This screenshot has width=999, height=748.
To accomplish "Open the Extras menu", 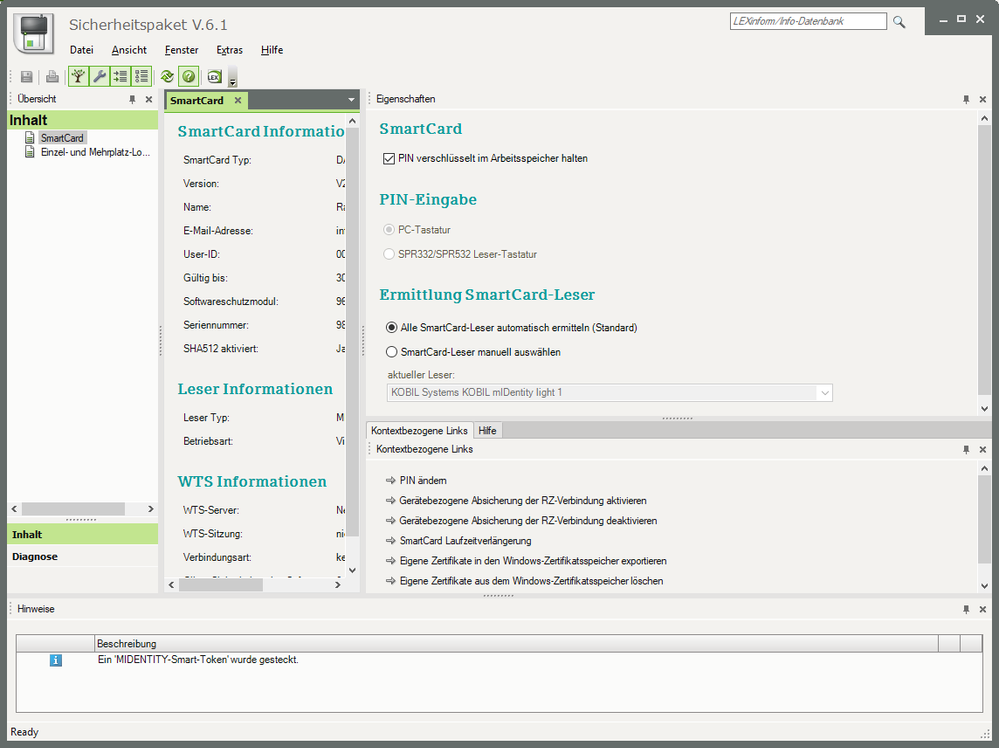I will coord(229,50).
